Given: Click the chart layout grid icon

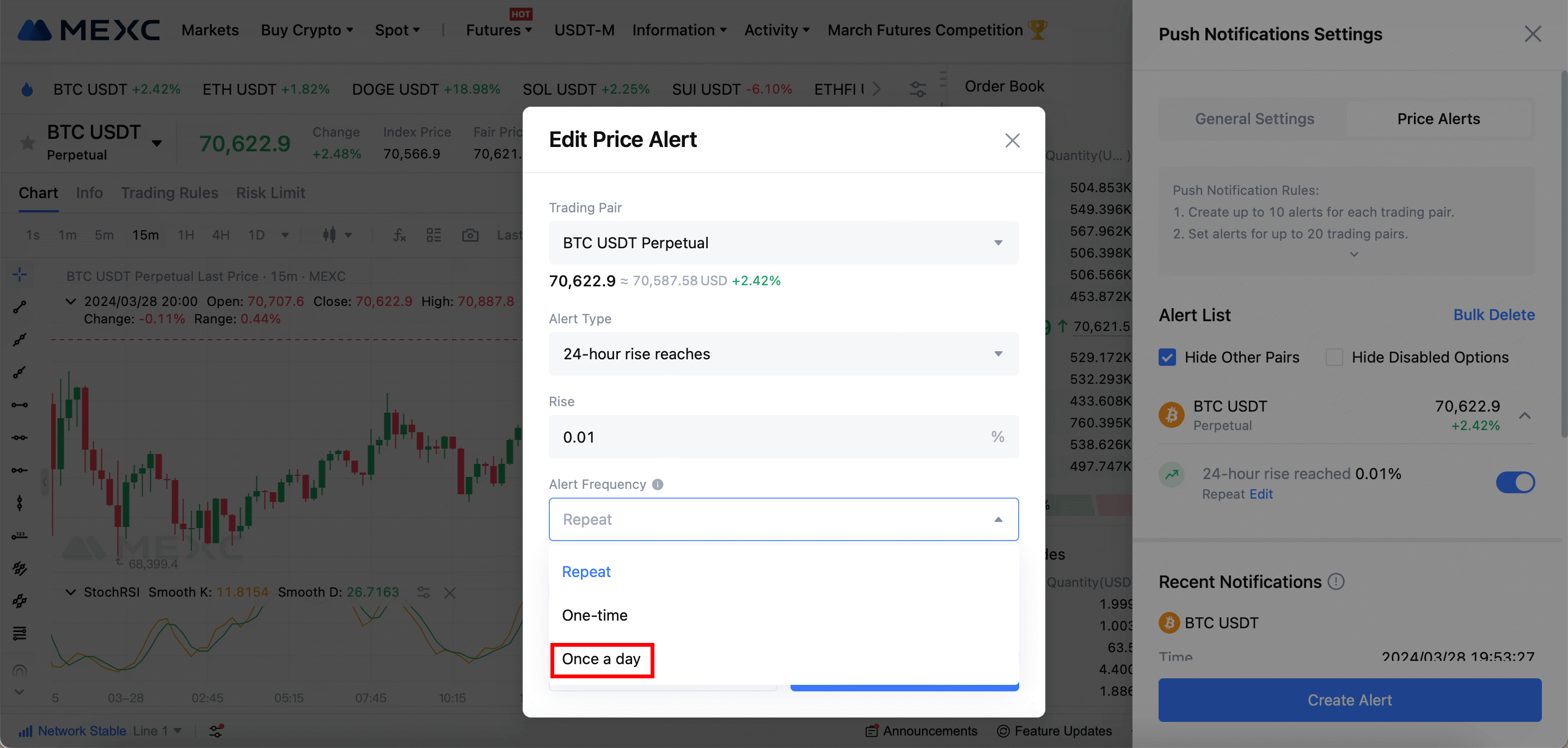Looking at the screenshot, I should (433, 236).
